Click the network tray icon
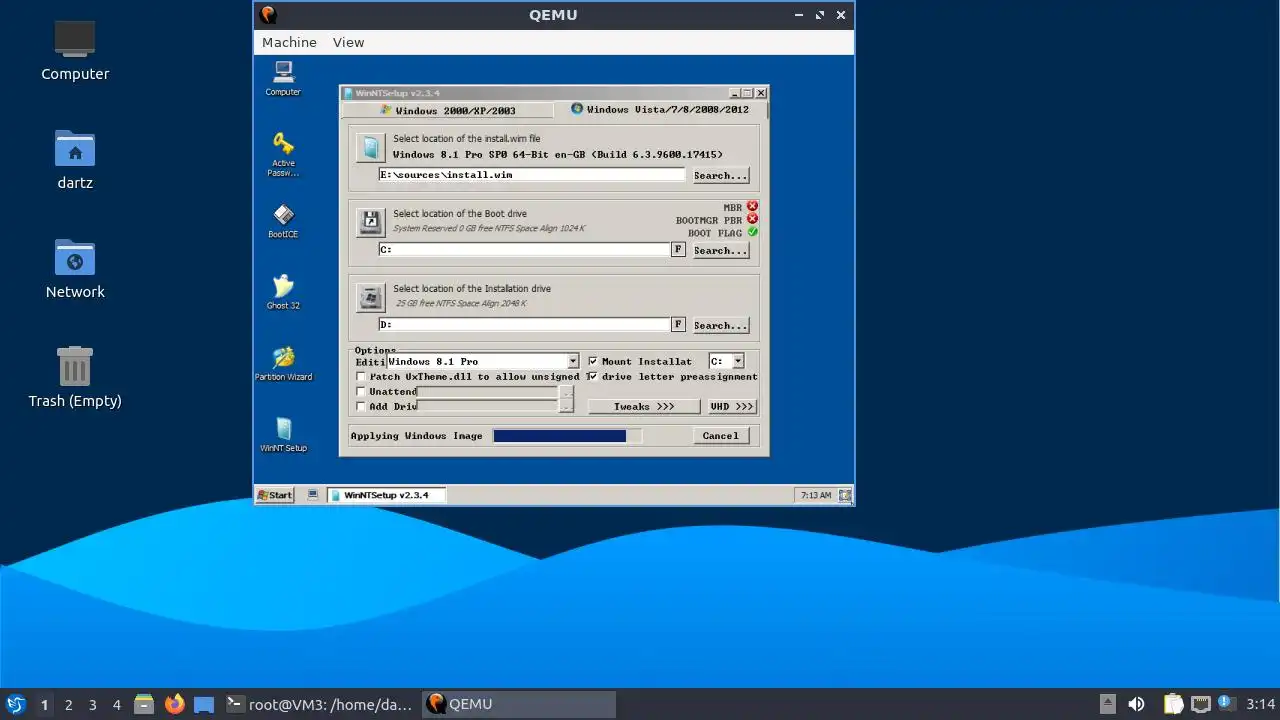This screenshot has height=720, width=1280. 1200,704
